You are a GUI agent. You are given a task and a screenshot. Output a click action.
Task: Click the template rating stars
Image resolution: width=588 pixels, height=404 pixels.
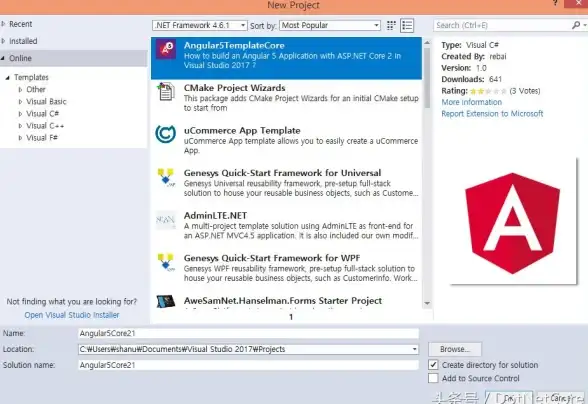[488, 91]
